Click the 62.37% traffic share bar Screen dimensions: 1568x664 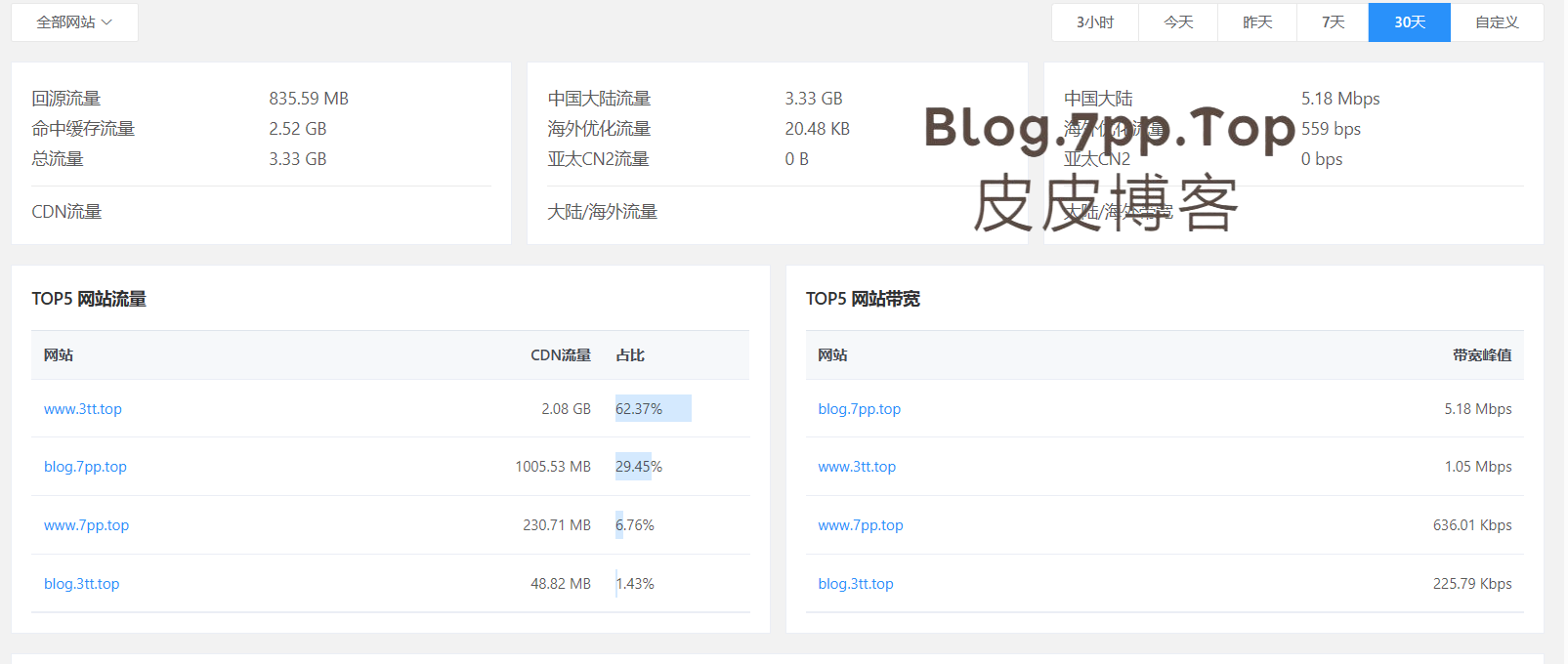pyautogui.click(x=653, y=409)
